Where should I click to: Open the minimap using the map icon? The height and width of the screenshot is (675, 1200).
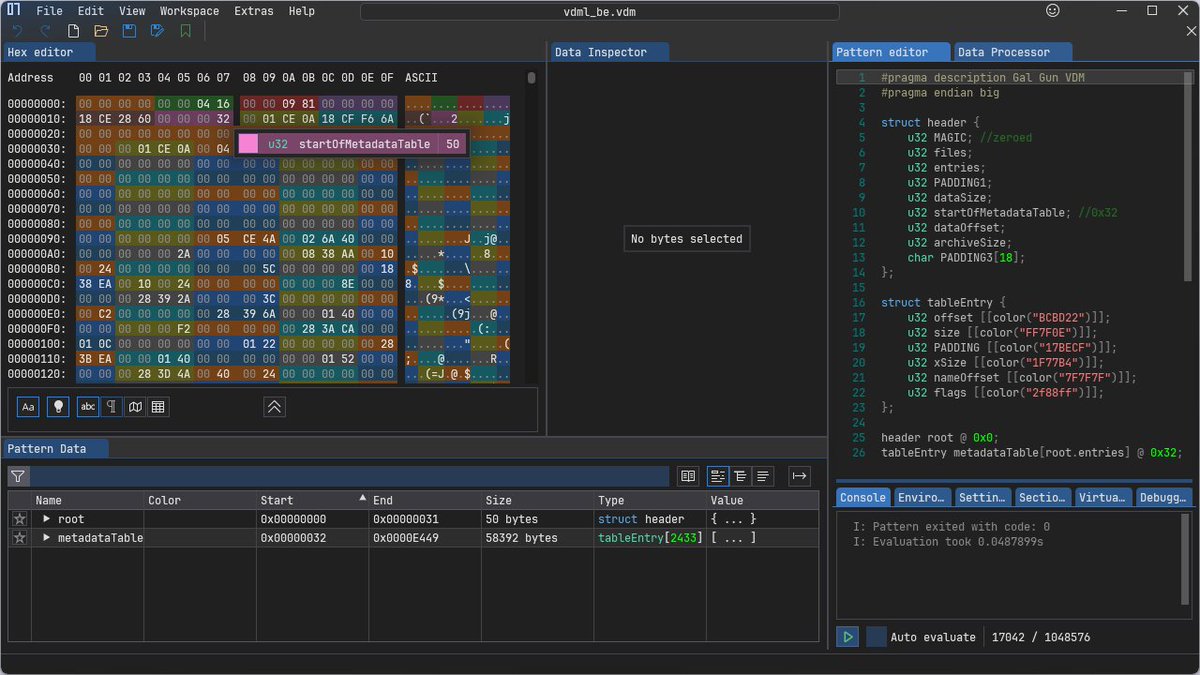click(x=135, y=406)
